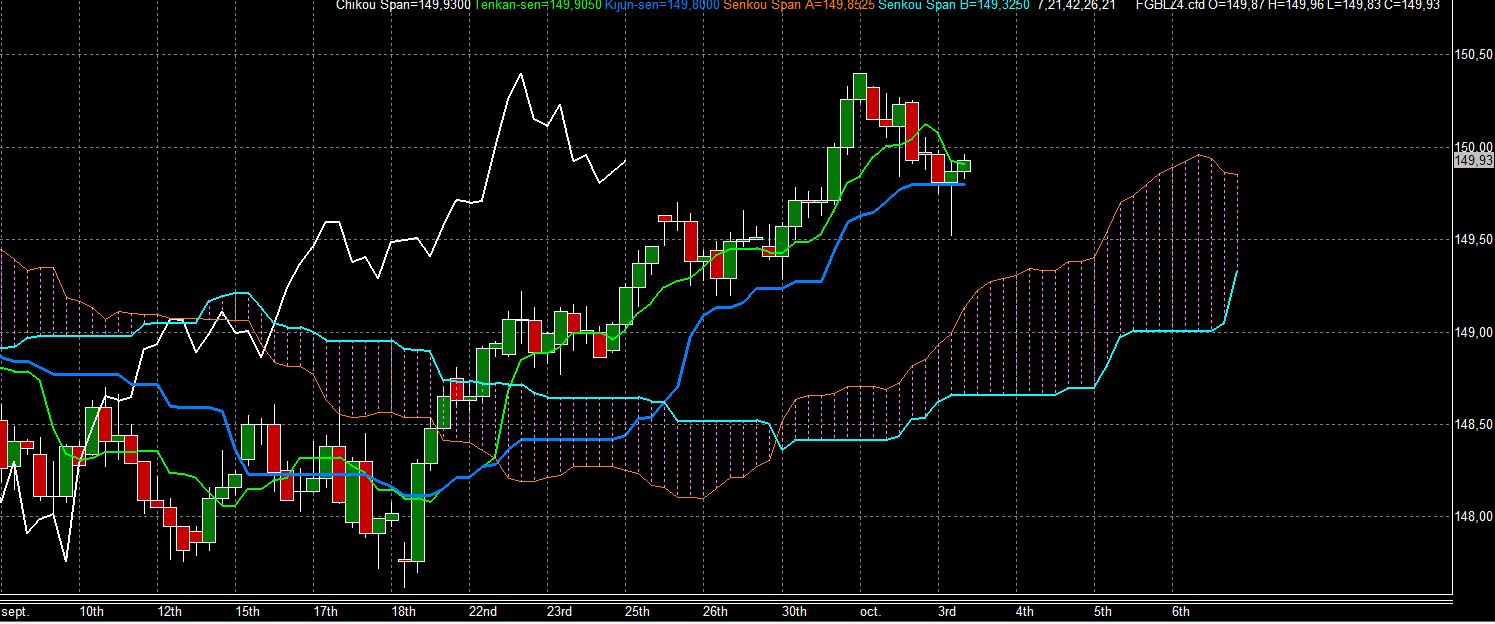
Task: Click the 17th date axis label
Action: point(325,611)
